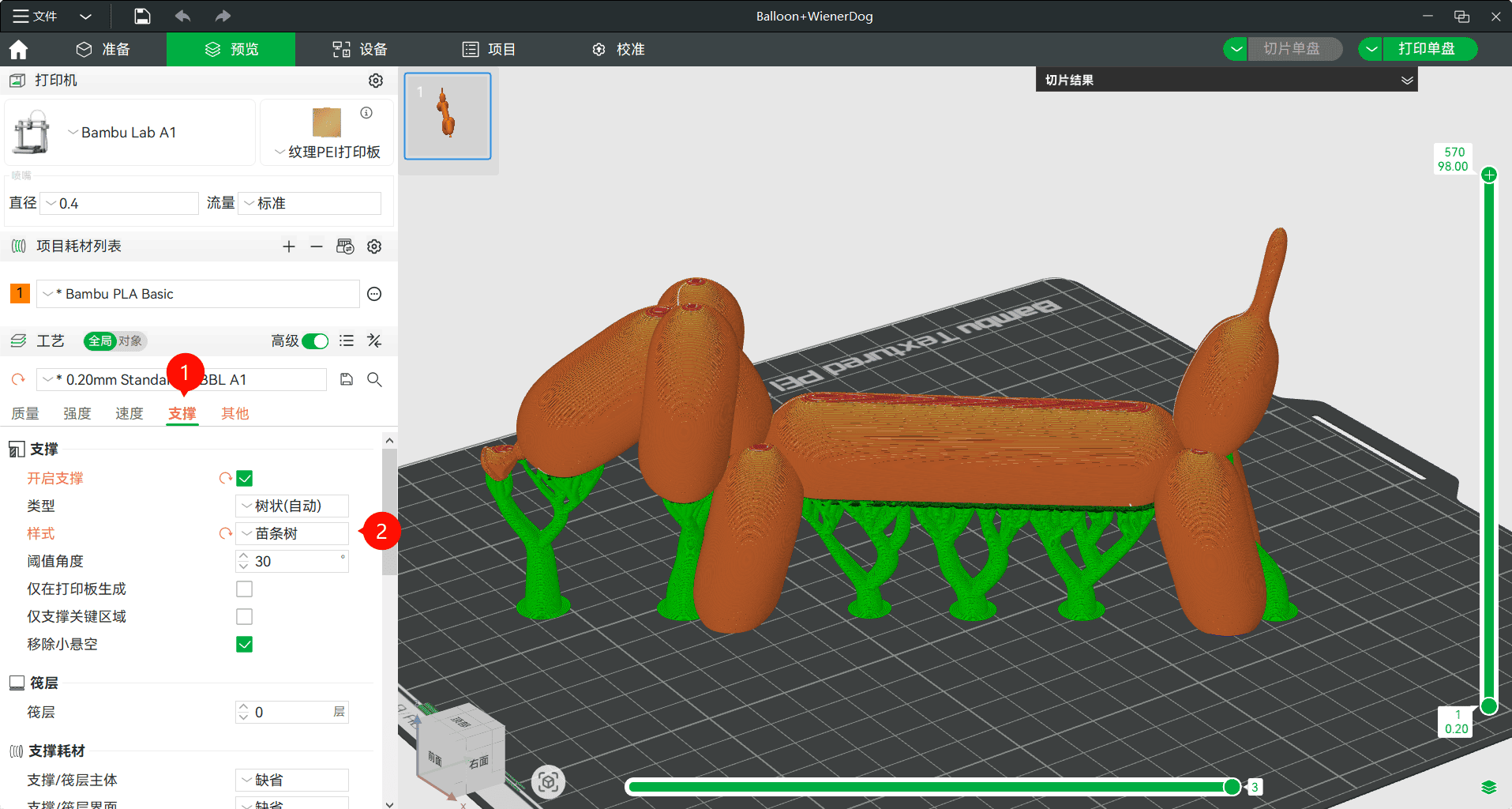Click the filament more options icon
Image resolution: width=1512 pixels, height=809 pixels.
pyautogui.click(x=374, y=294)
